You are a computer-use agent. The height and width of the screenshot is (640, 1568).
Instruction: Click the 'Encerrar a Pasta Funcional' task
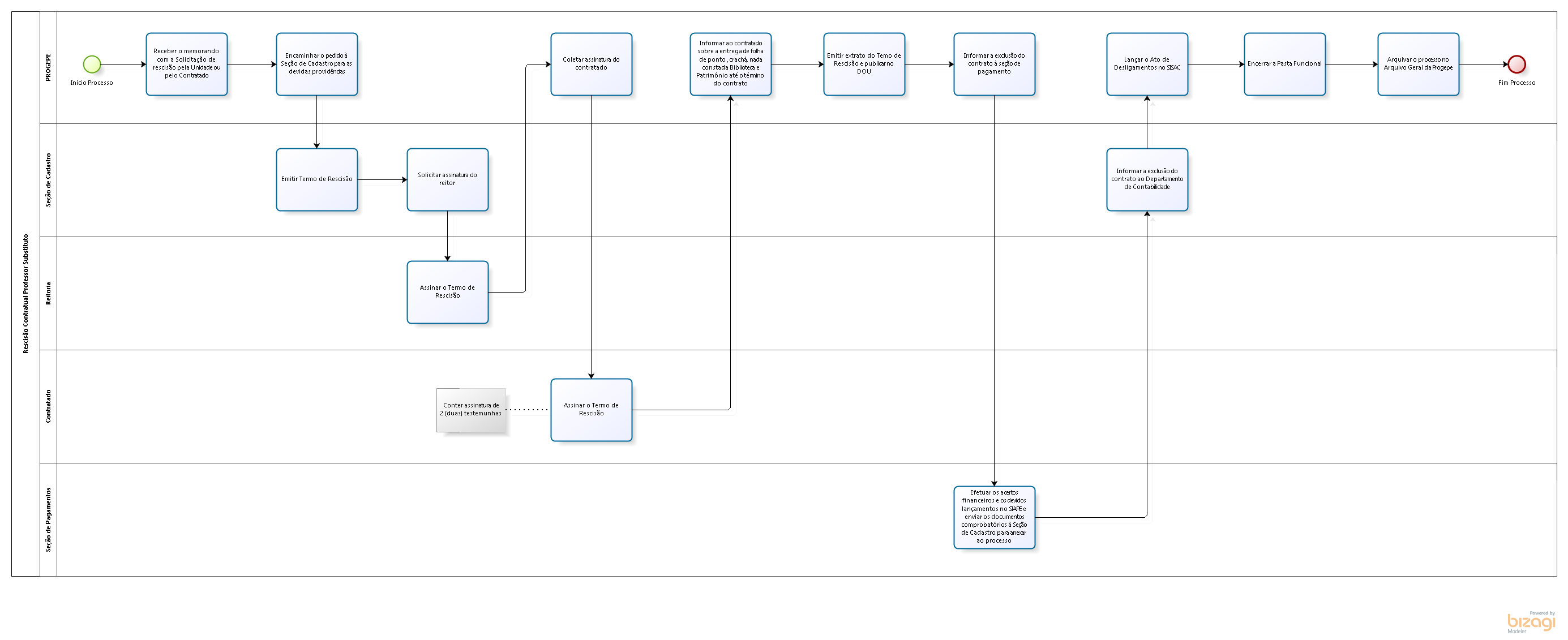pos(1284,64)
